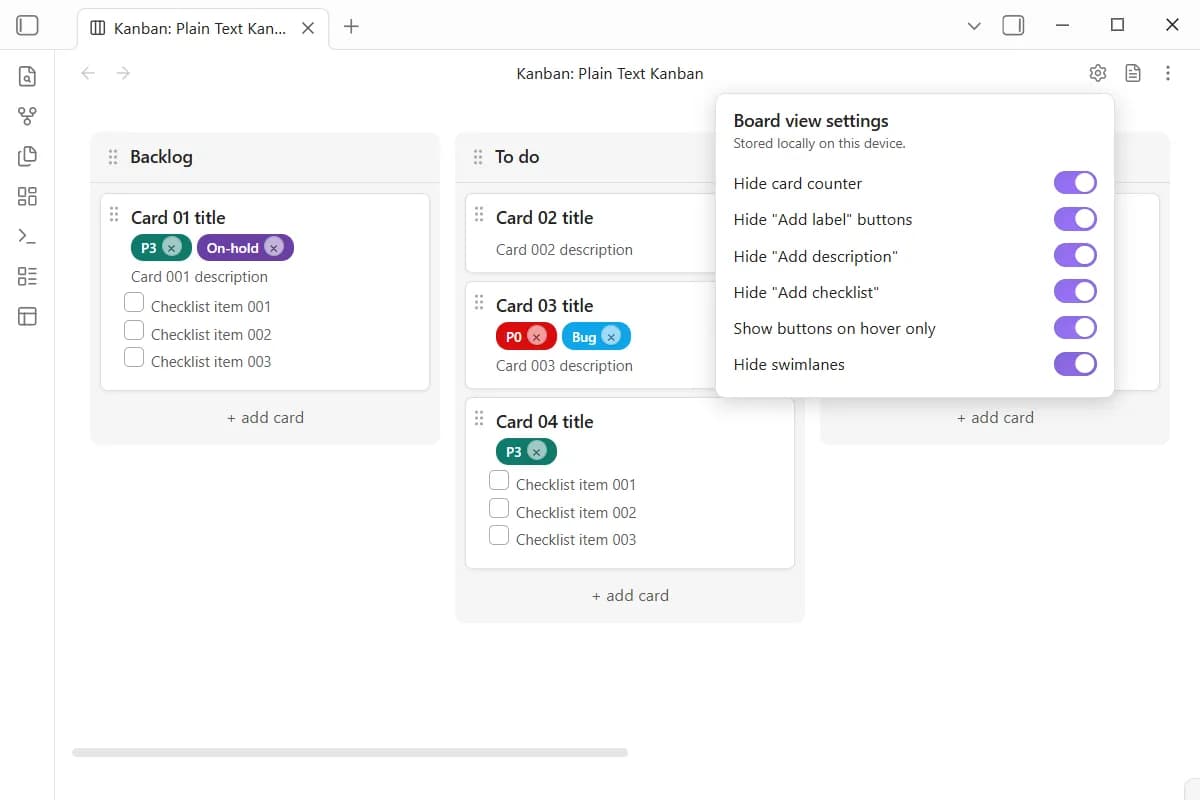
Task: Click the files/copy icon in ribbon
Action: [27, 156]
